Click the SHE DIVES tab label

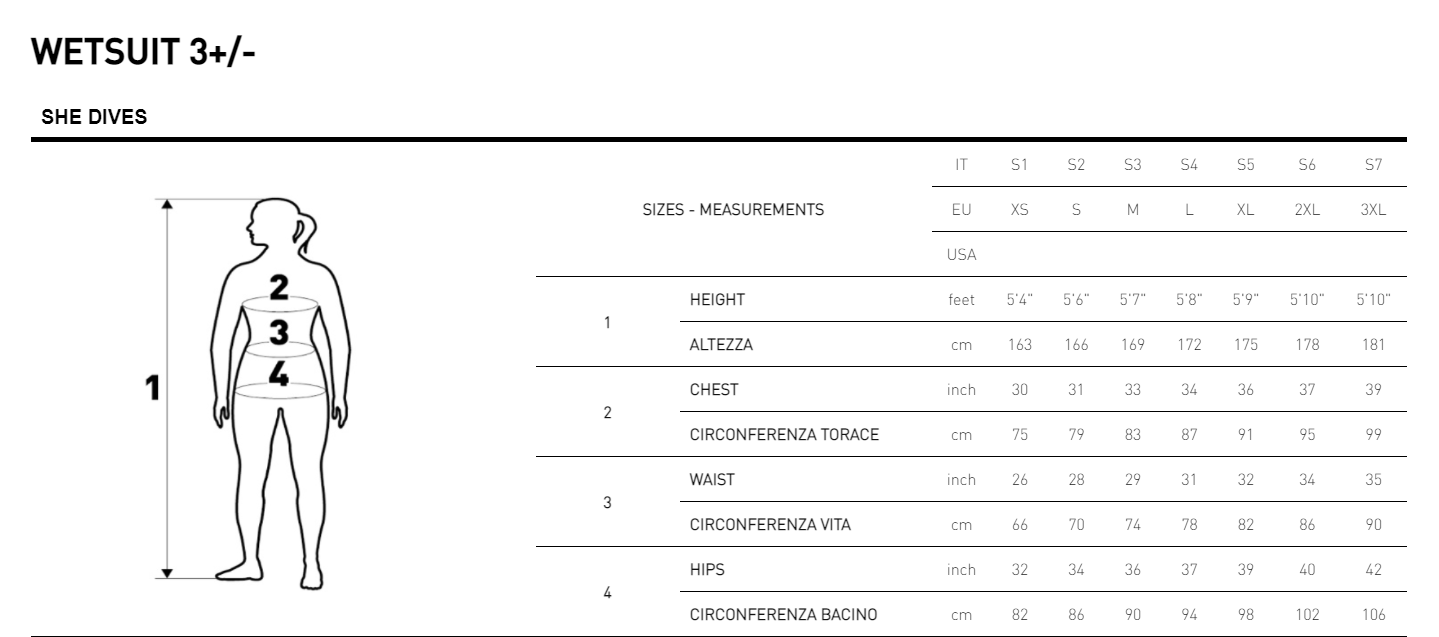94,117
